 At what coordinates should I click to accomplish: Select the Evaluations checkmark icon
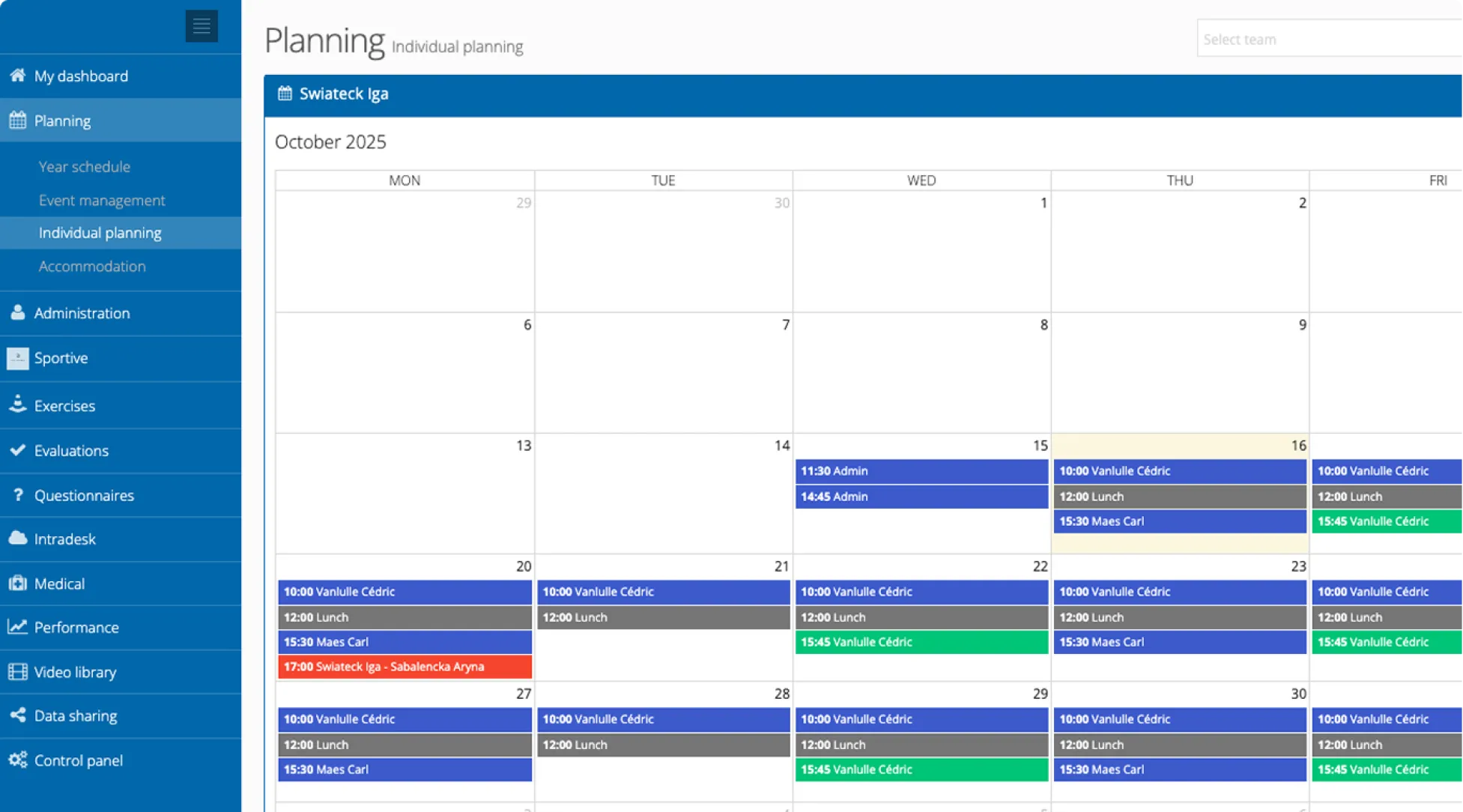(16, 450)
